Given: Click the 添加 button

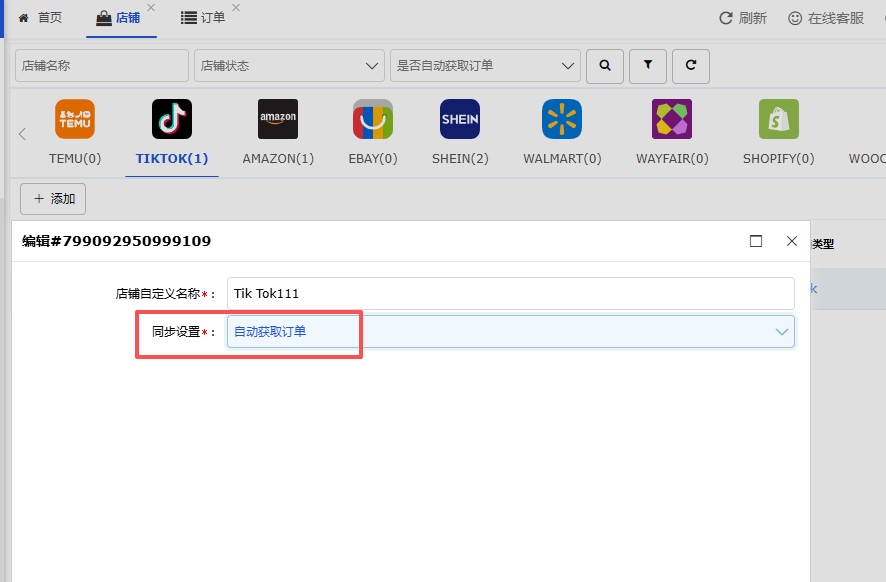Looking at the screenshot, I should pyautogui.click(x=53, y=199).
